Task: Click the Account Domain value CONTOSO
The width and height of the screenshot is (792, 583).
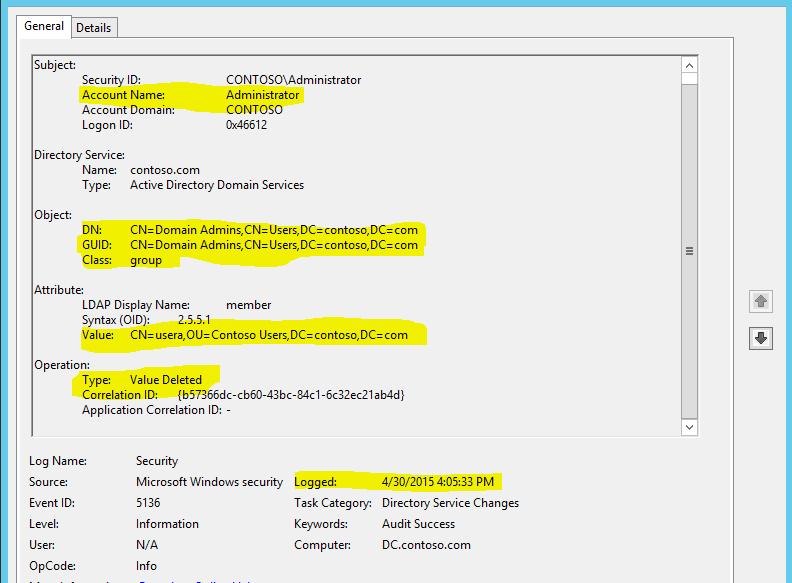Action: coord(254,110)
